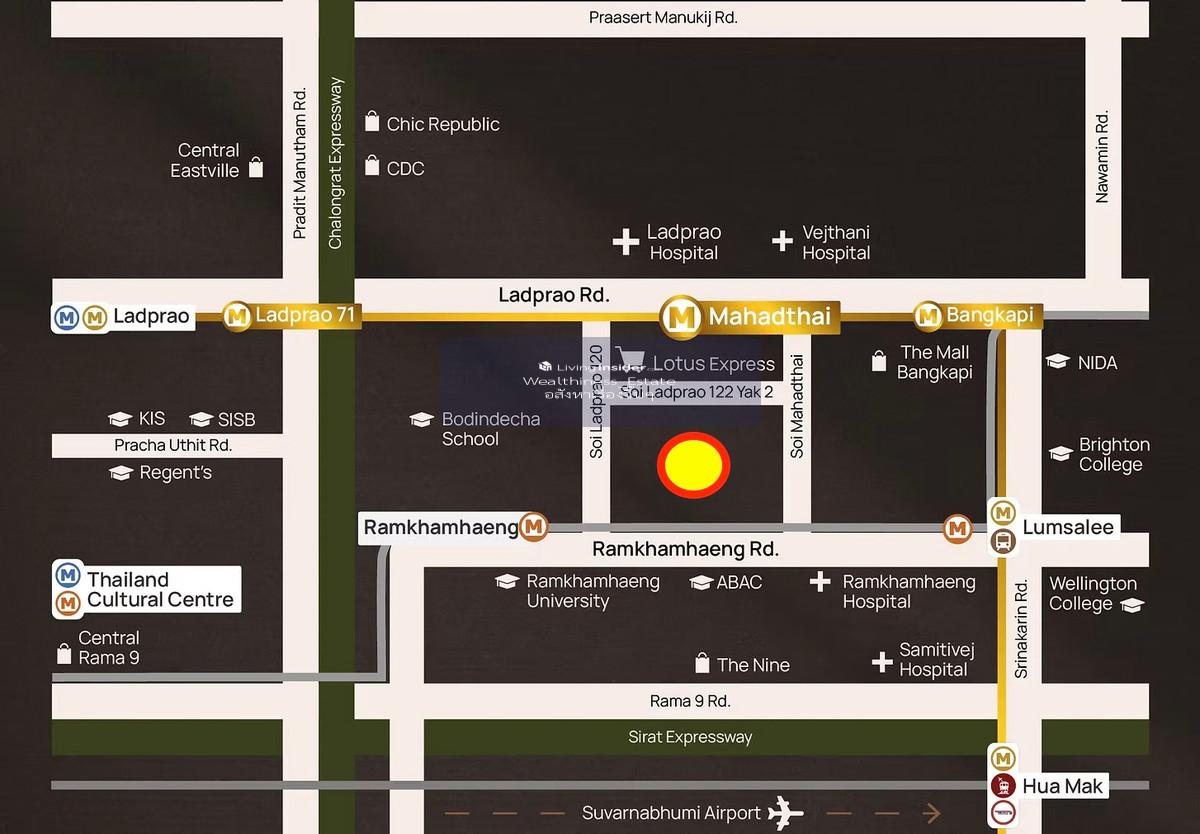
Task: Click the Ladprao Hospital cross icon
Action: (x=625, y=242)
